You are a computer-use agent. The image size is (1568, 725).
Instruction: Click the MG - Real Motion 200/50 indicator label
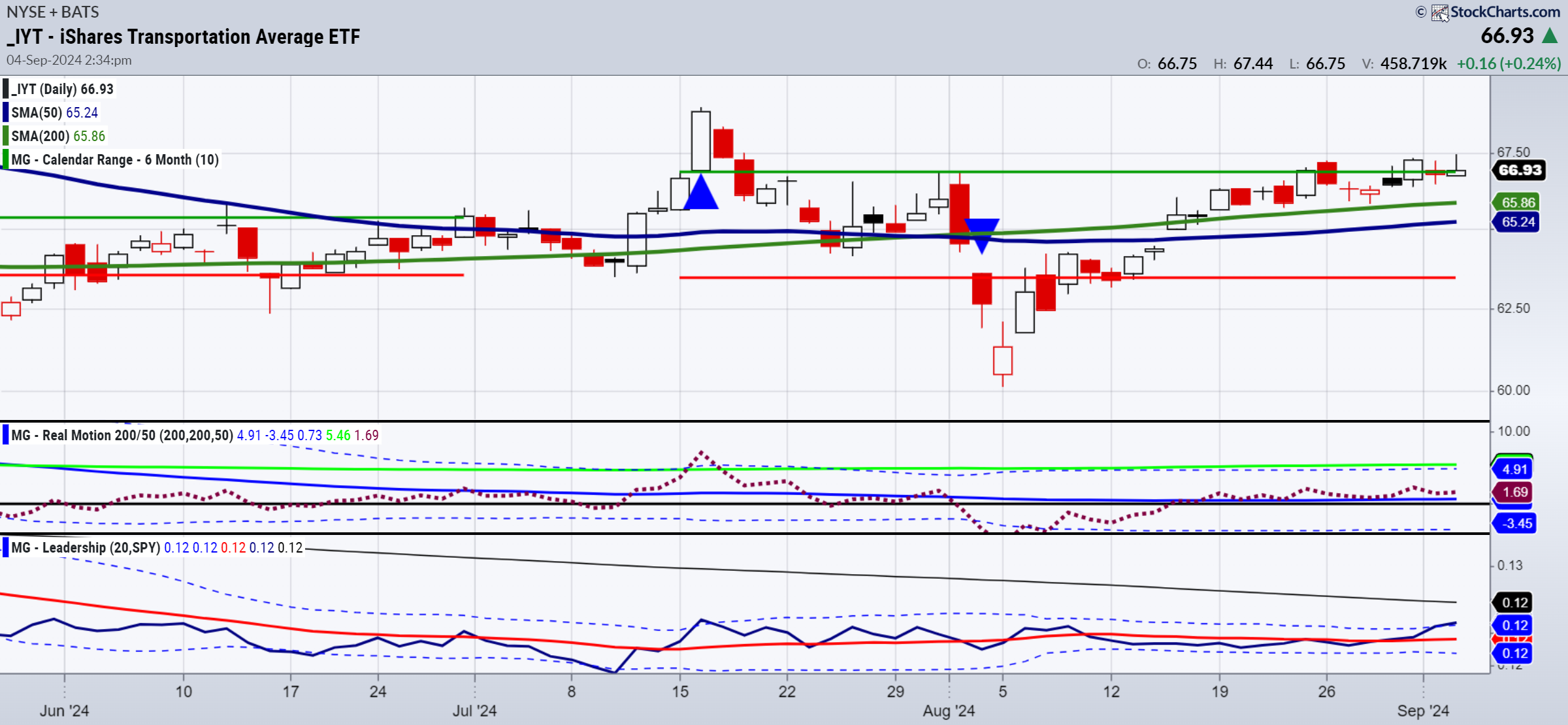[x=122, y=435]
